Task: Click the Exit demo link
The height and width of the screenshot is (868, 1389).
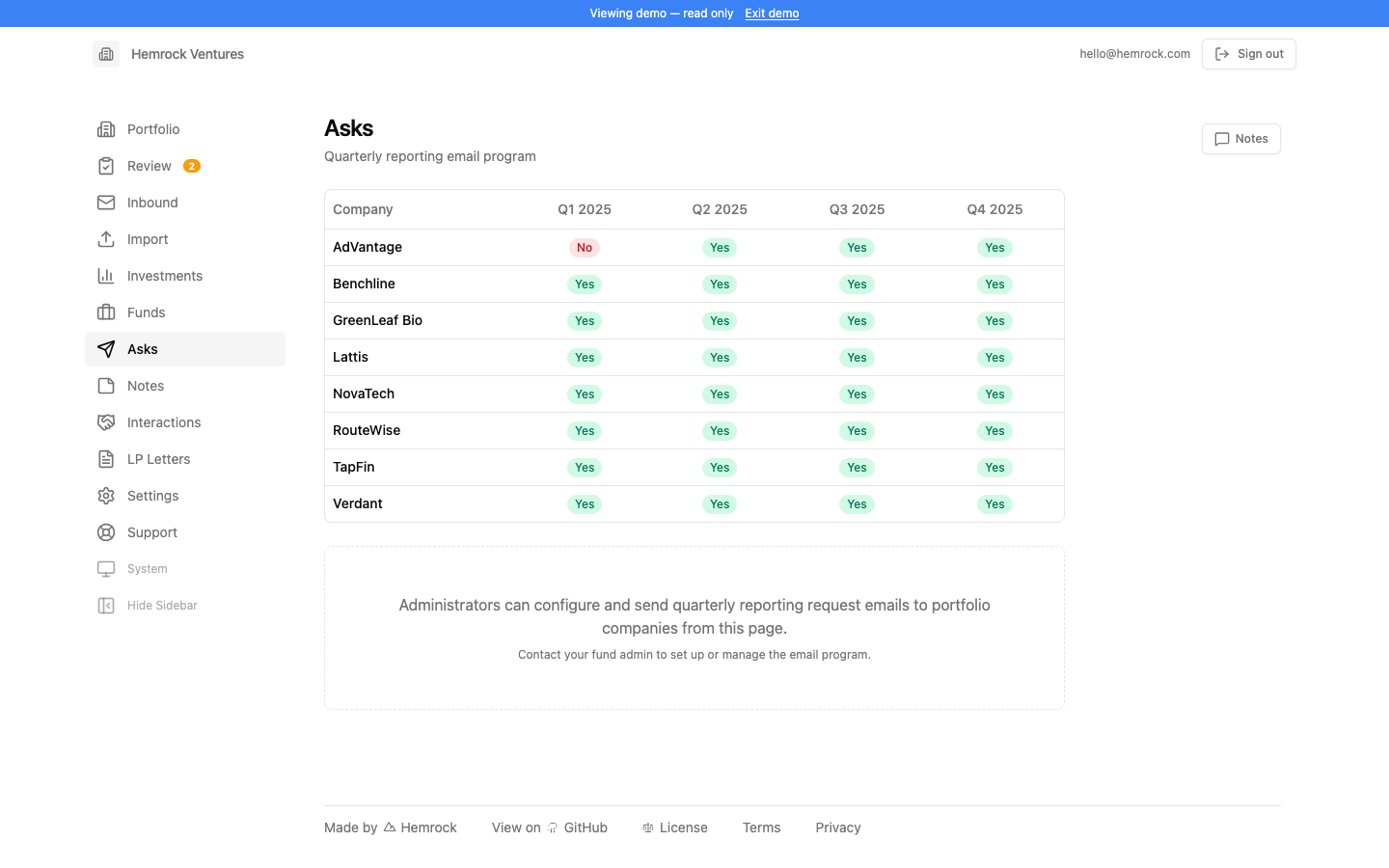Action: pos(772,14)
